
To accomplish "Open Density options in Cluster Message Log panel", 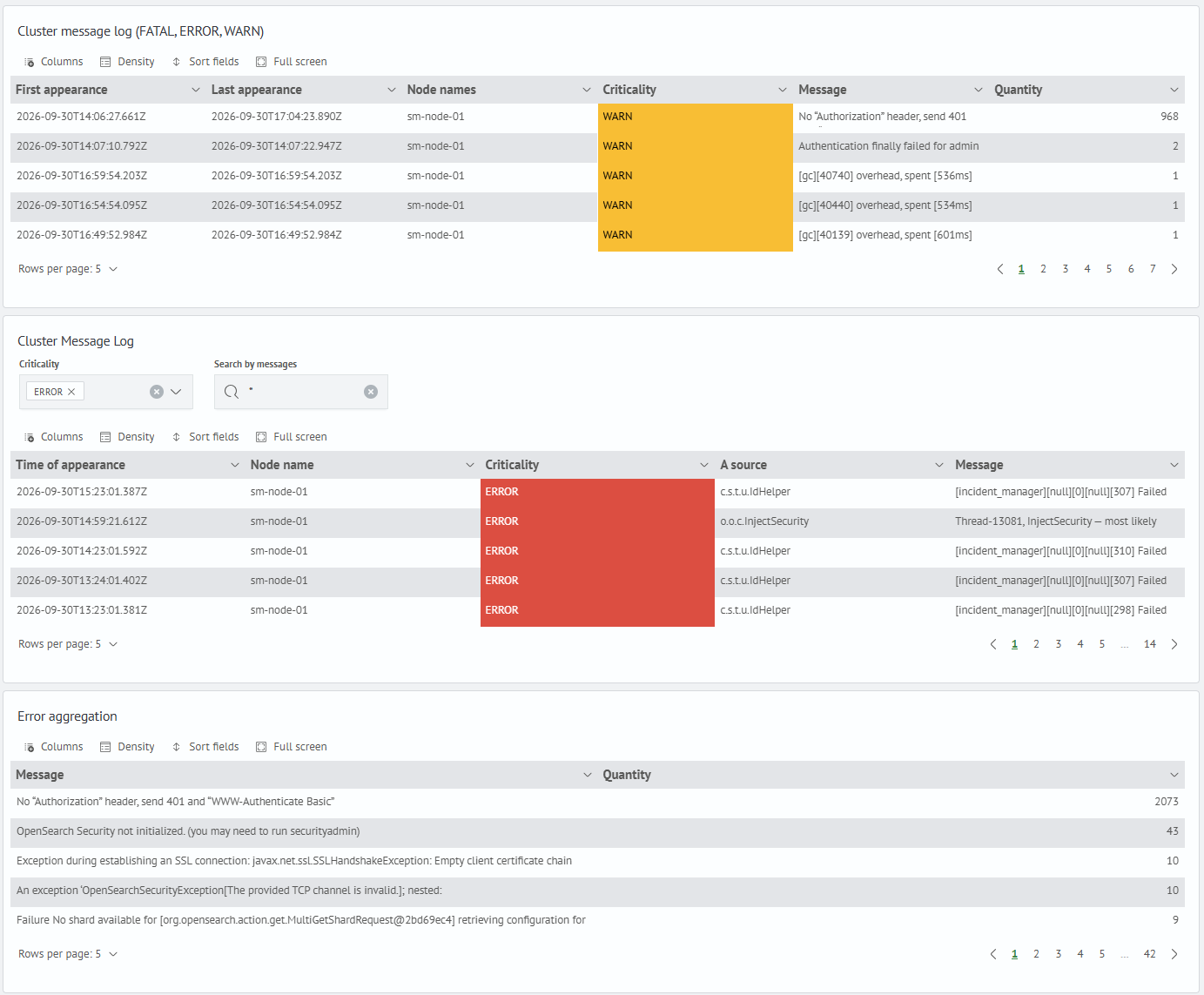I will (x=127, y=437).
